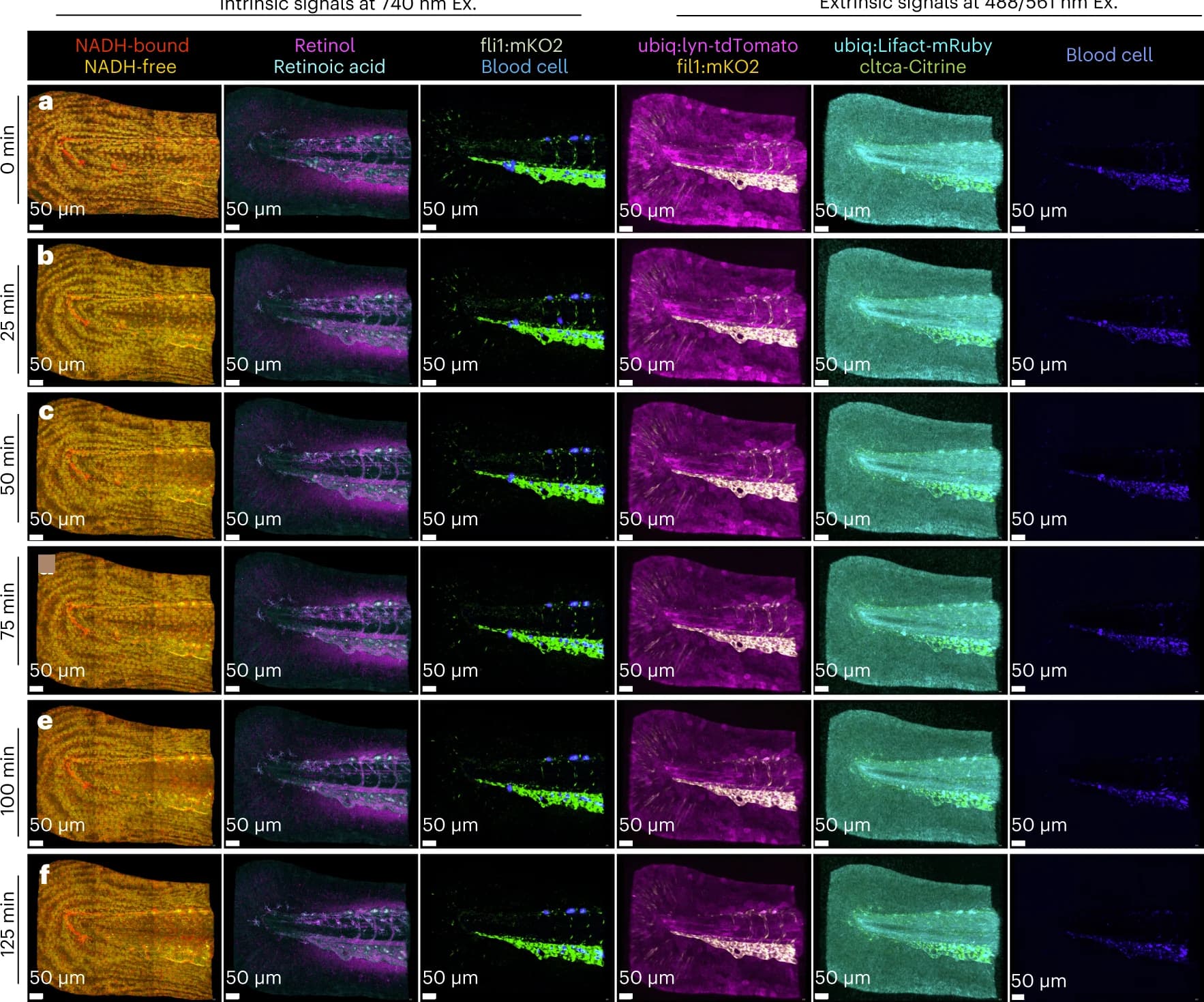Select the Retinol image at 125 min

pyautogui.click(x=320, y=928)
